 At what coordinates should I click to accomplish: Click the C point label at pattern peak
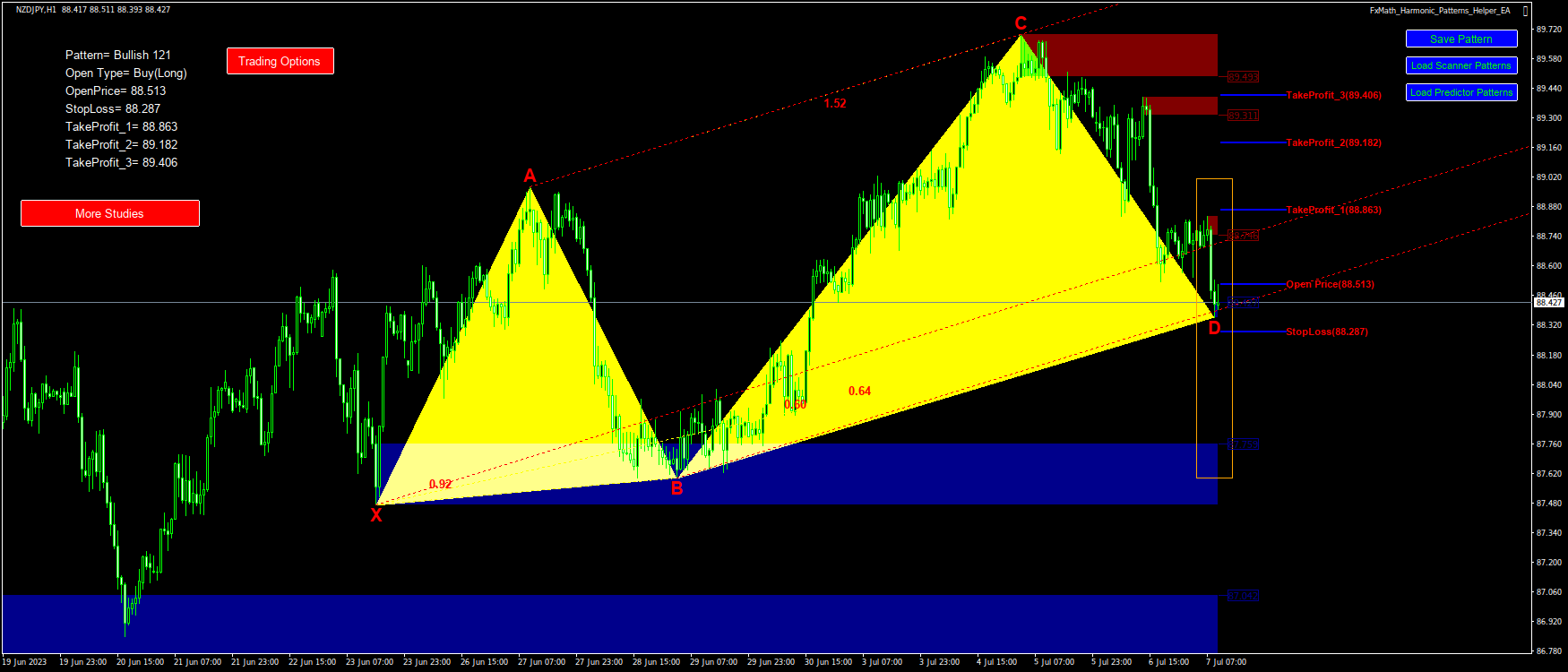[1021, 23]
